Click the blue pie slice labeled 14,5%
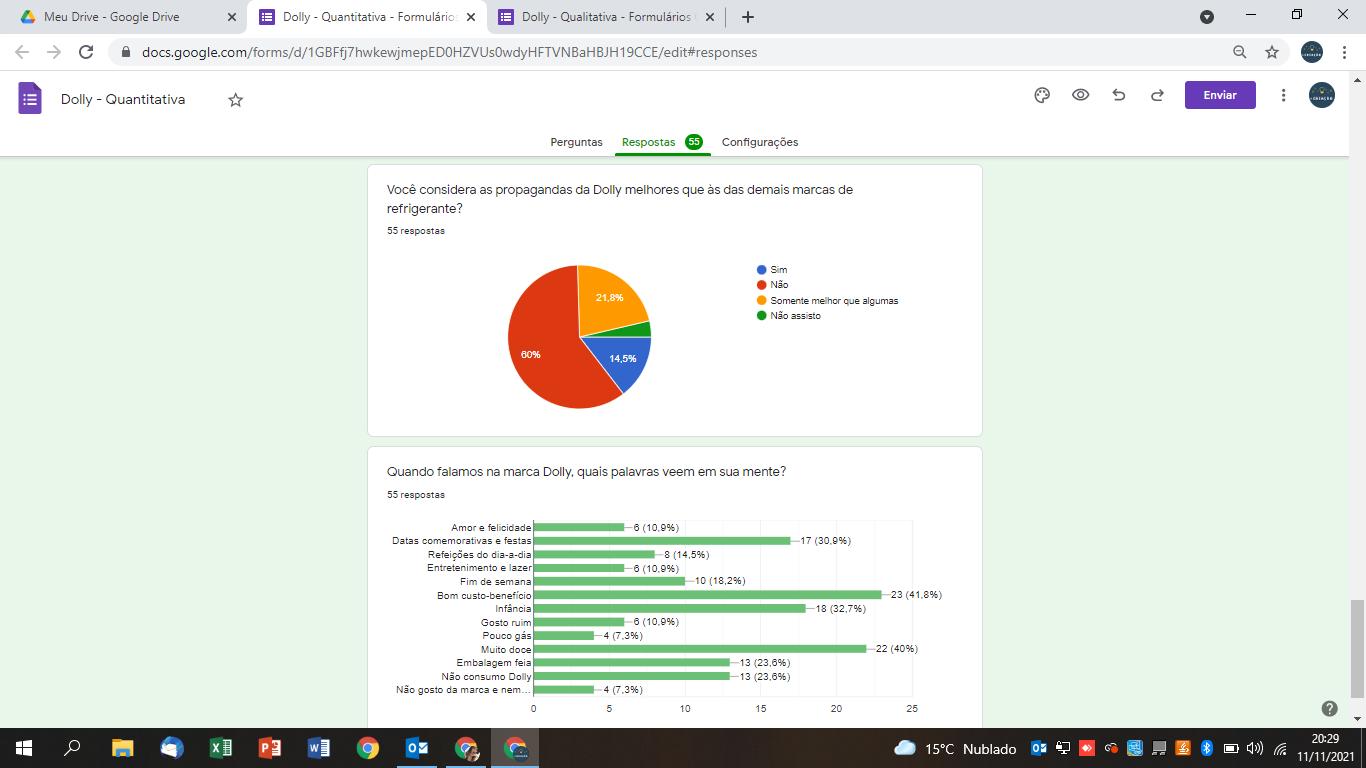The image size is (1366, 768). (x=620, y=360)
